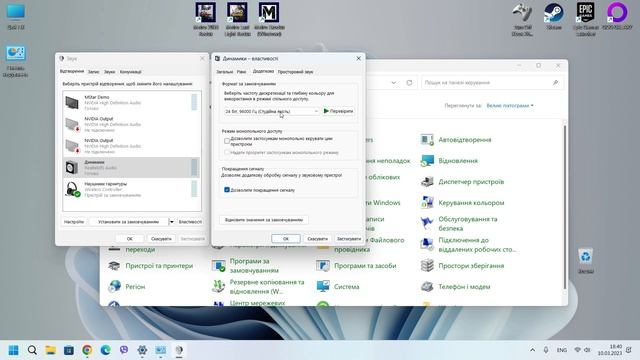Screen dimensions: 640x360
Task: Switch to the Рівні tab in speaker properties
Action: coord(241,71)
